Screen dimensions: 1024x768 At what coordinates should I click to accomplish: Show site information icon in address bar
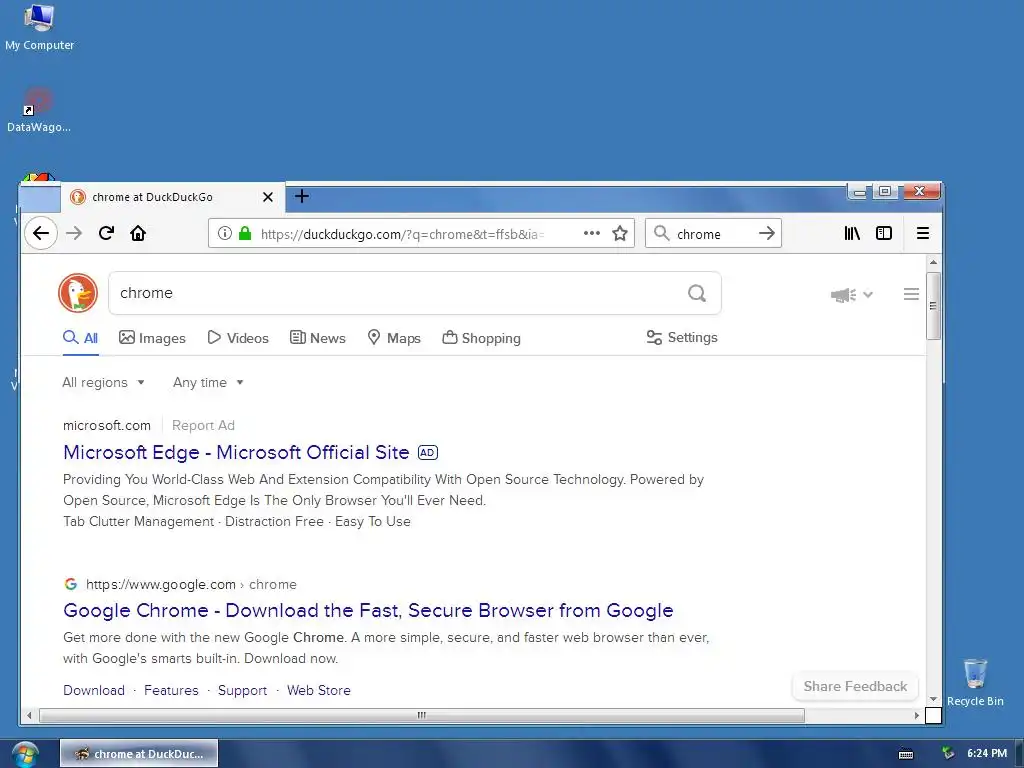tap(225, 233)
